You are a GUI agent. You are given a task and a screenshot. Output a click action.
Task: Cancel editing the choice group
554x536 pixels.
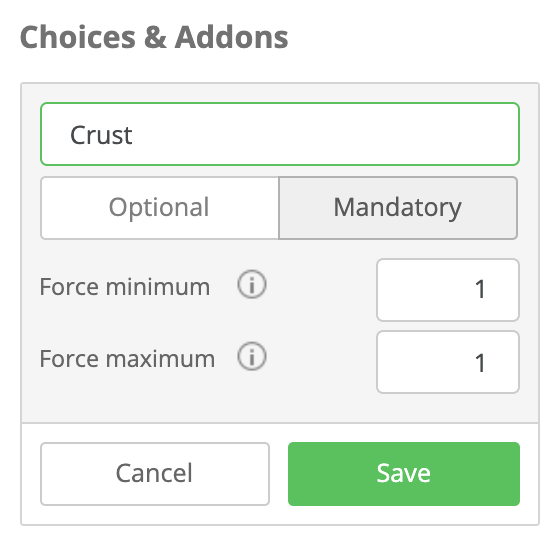pyautogui.click(x=155, y=474)
